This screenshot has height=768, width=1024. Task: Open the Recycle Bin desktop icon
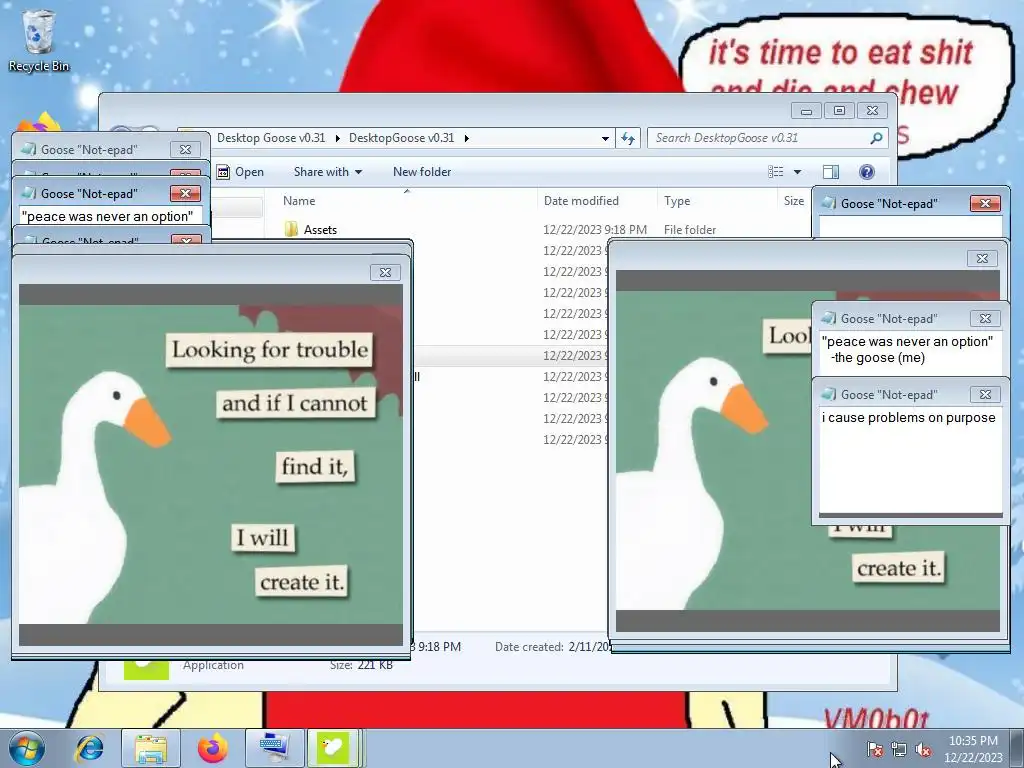tap(39, 40)
